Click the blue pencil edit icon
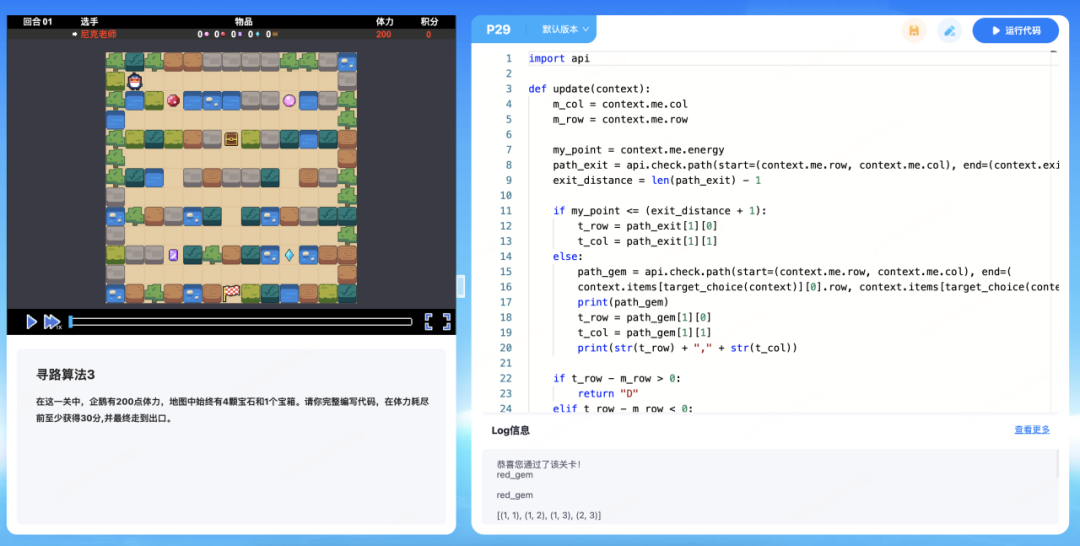Image resolution: width=1080 pixels, height=546 pixels. point(949,30)
